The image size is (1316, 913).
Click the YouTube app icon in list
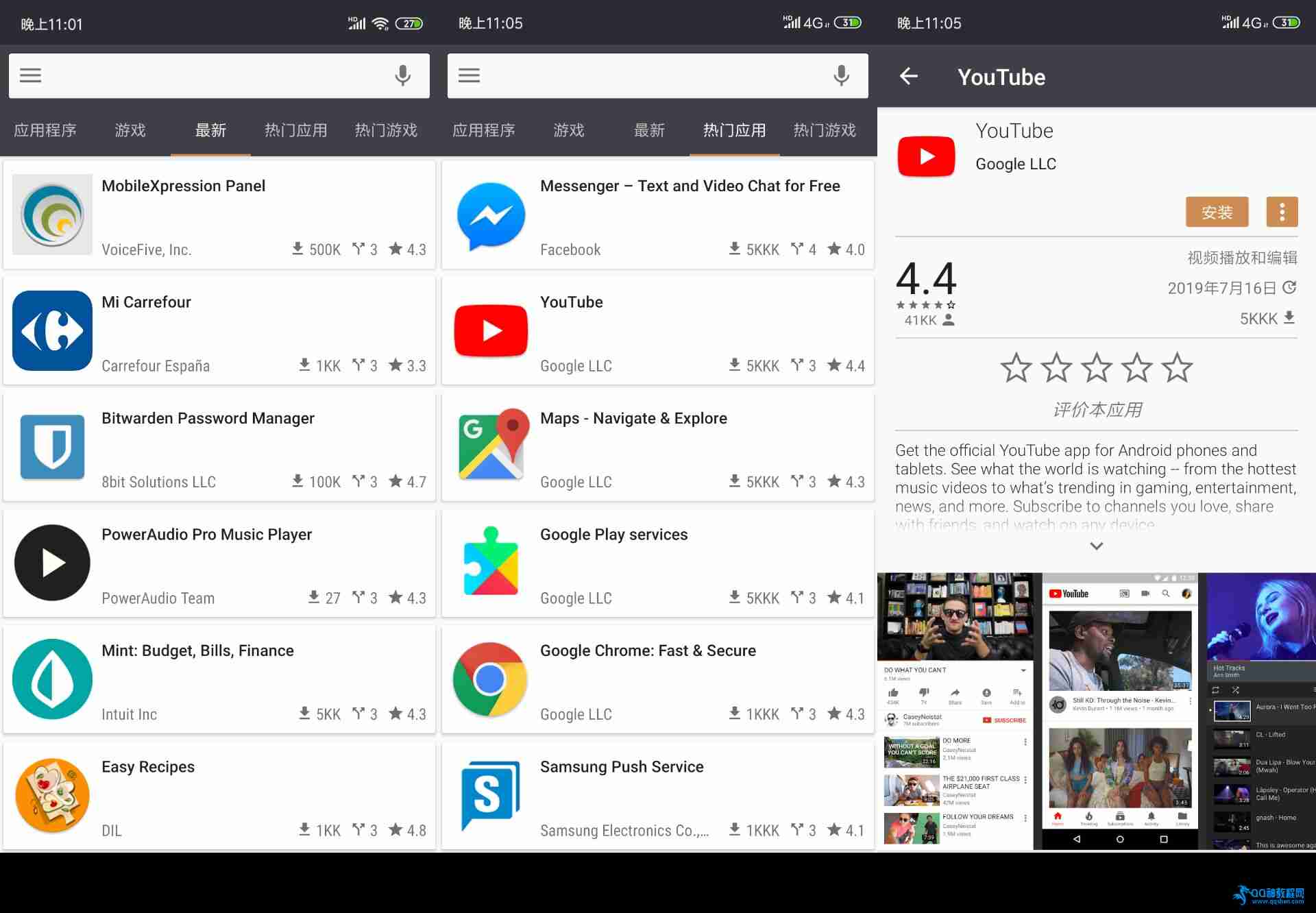click(491, 330)
